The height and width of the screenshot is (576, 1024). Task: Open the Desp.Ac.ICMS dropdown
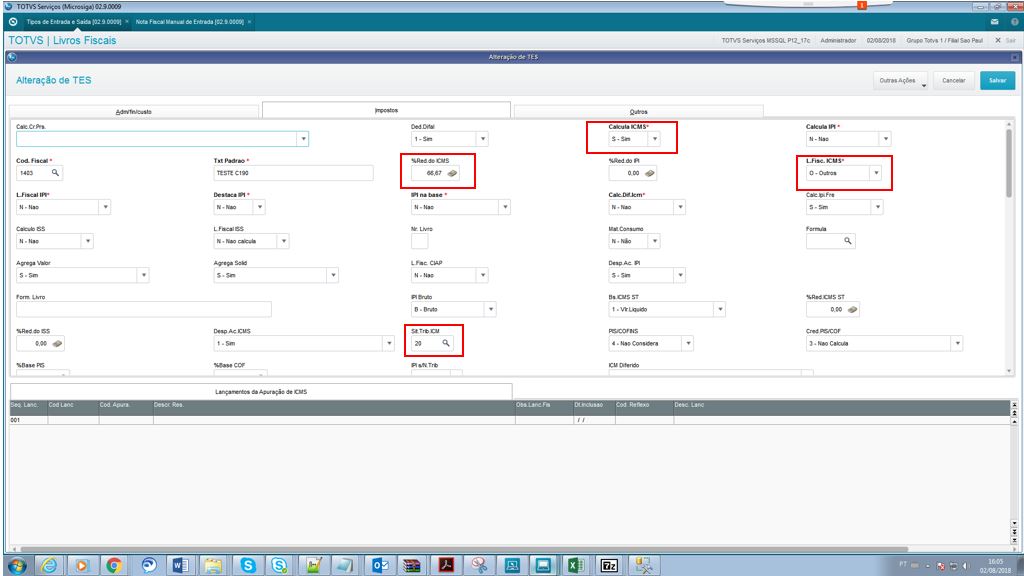(x=389, y=344)
